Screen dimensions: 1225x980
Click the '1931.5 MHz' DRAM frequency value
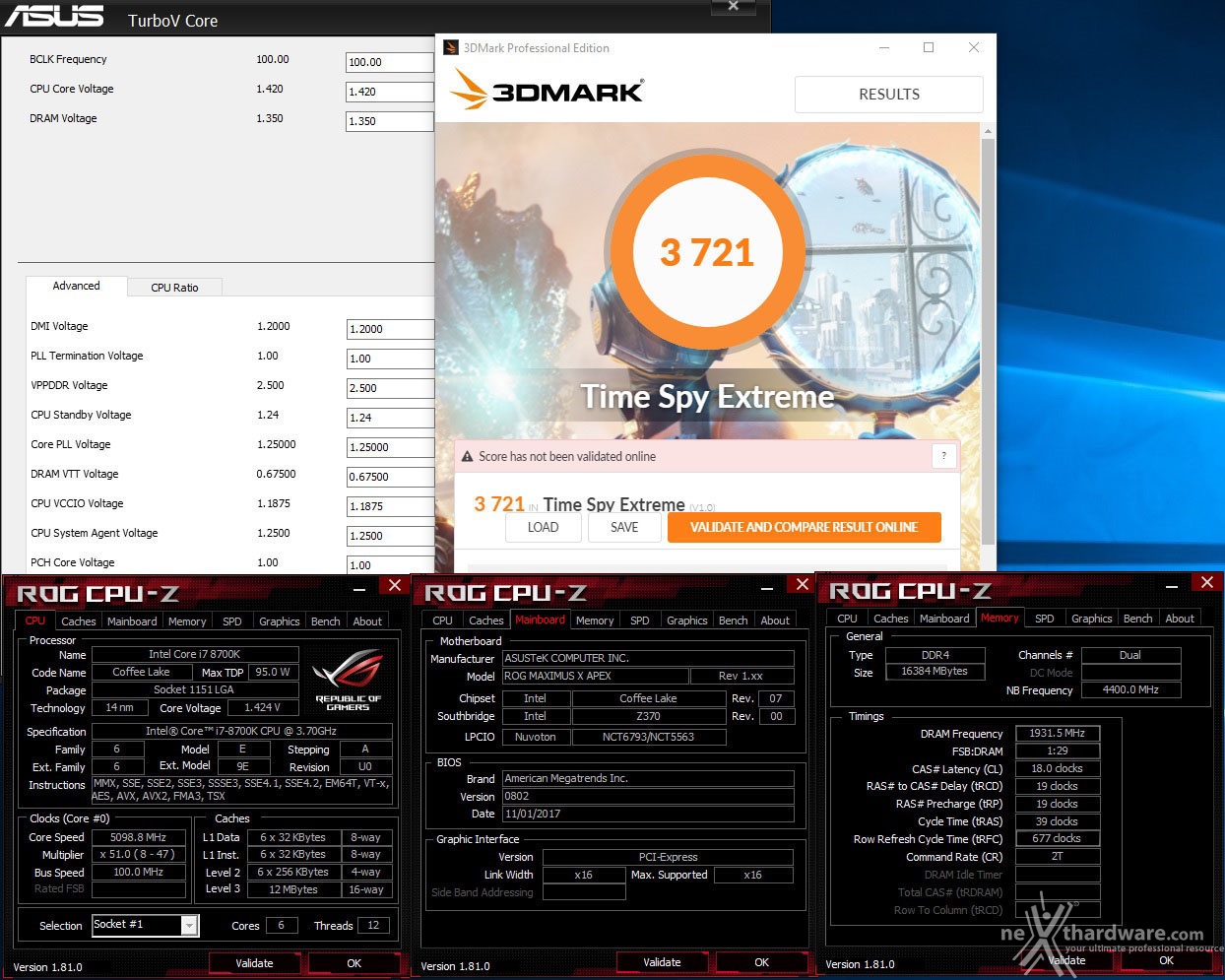(1058, 733)
